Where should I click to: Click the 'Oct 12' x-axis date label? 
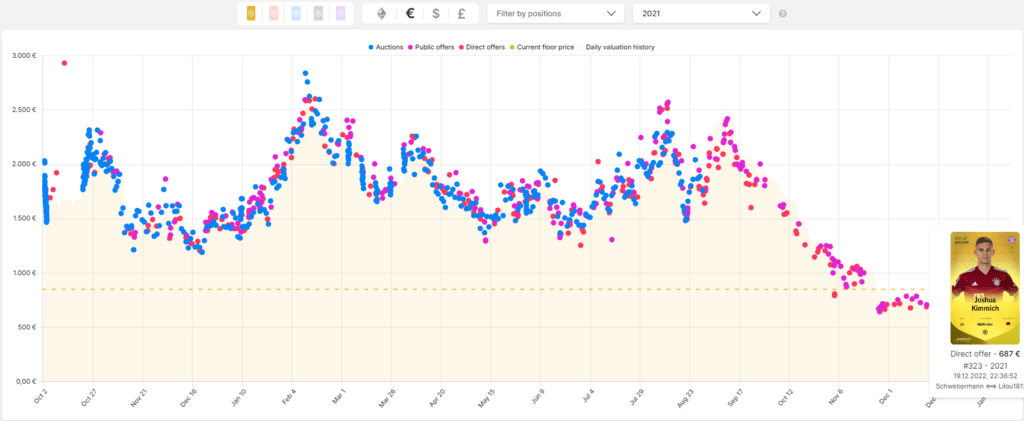784,398
